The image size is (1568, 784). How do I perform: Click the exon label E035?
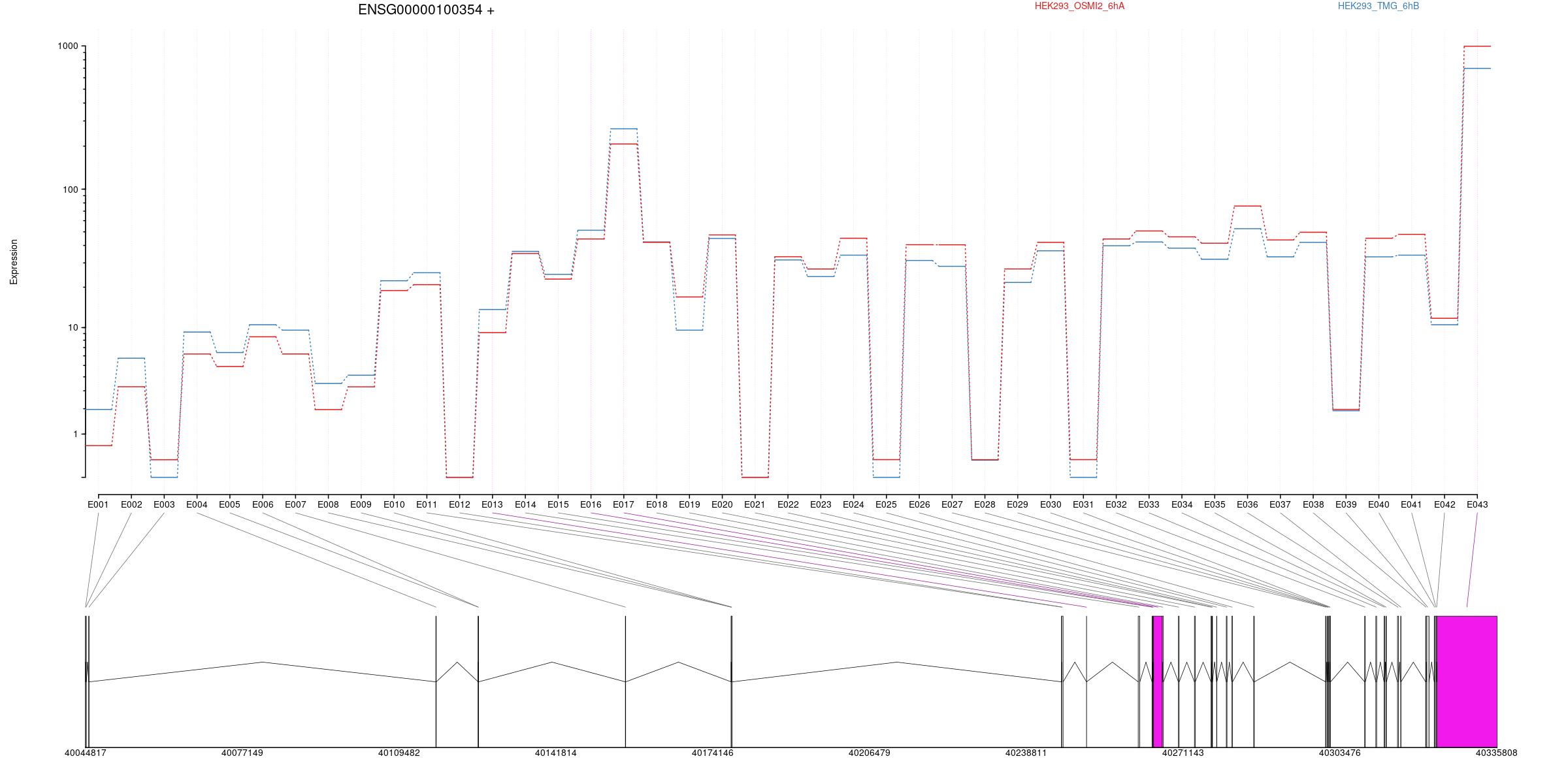point(1215,504)
